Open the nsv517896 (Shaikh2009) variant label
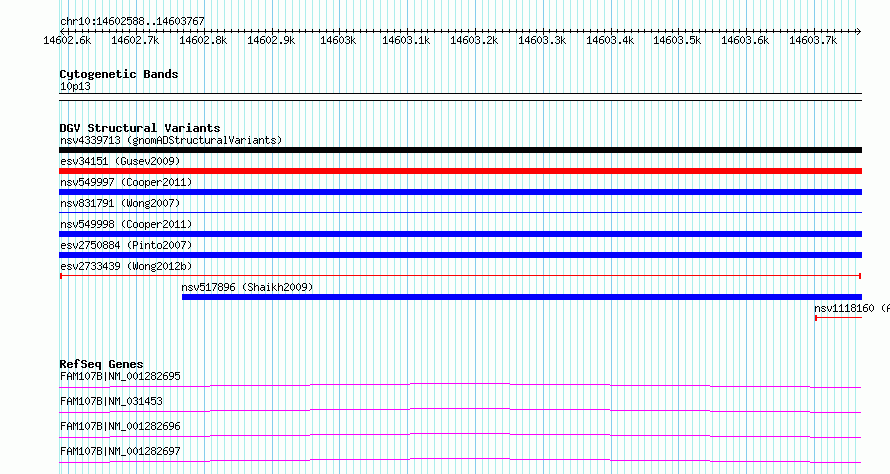This screenshot has height=474, width=890. coord(247,287)
